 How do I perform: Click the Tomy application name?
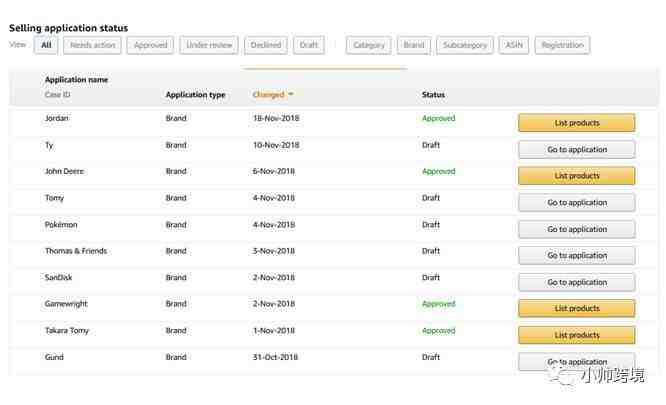(54, 198)
